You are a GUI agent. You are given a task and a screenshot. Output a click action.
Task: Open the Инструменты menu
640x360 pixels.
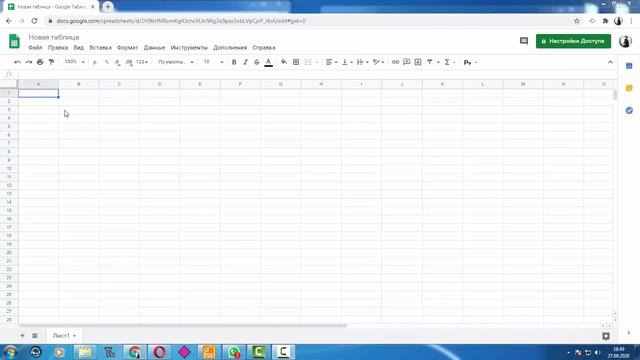pyautogui.click(x=189, y=48)
